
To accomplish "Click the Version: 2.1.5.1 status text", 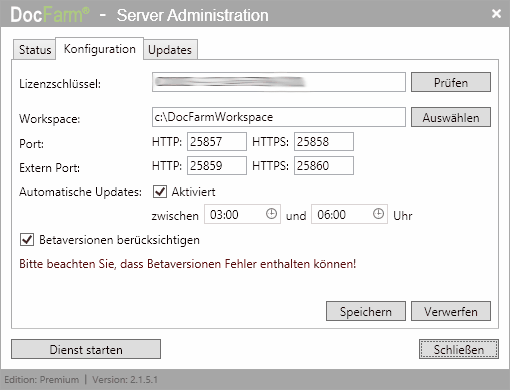I will (125, 380).
